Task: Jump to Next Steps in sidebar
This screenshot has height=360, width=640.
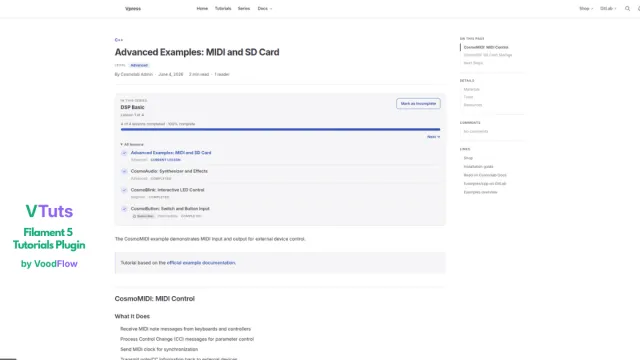Action: point(473,63)
